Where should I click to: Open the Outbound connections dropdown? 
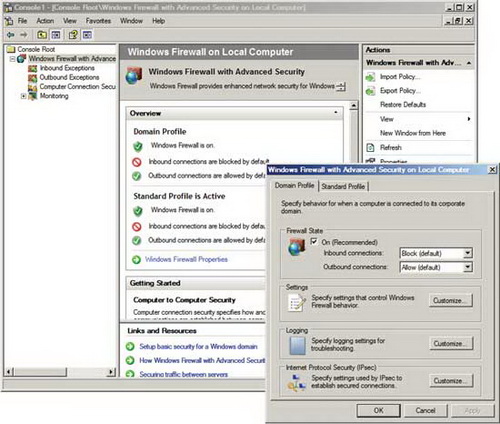tap(468, 267)
